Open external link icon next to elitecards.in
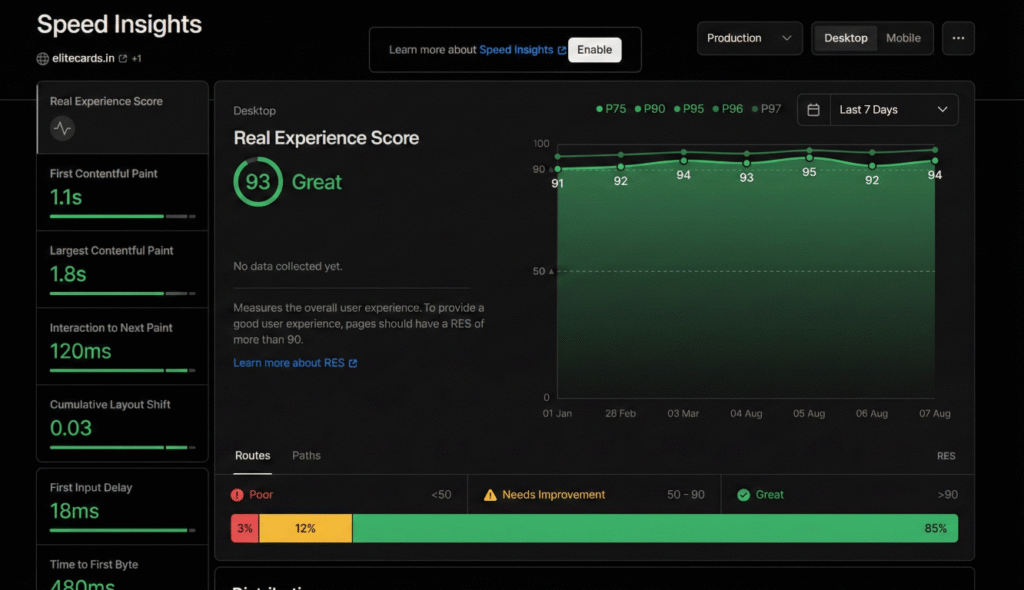Viewport: 1024px width, 590px height. tap(123, 59)
